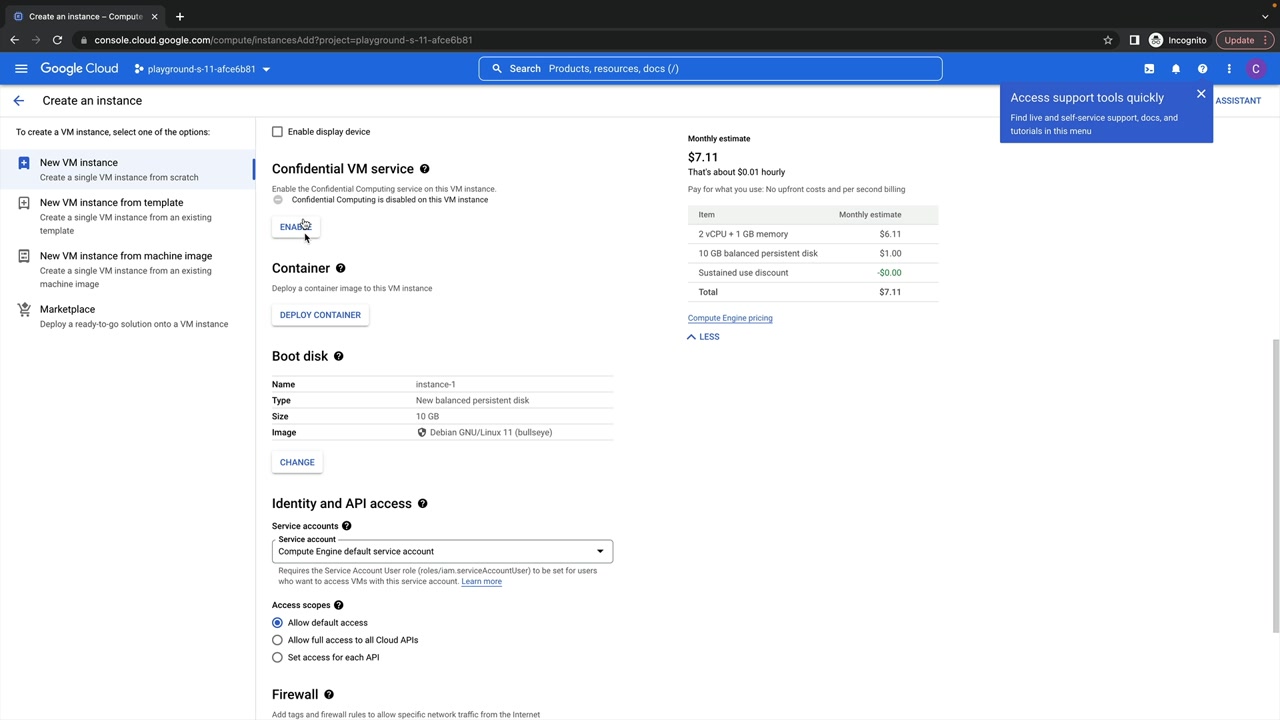The height and width of the screenshot is (720, 1280).
Task: Click the Google Cloud logo
Action: (79, 69)
